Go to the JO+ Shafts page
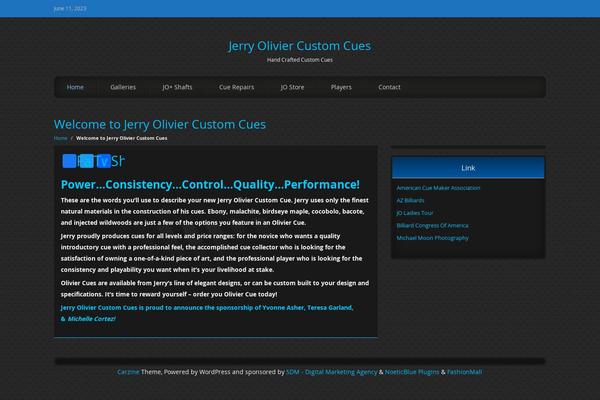The height and width of the screenshot is (400, 600). (177, 87)
